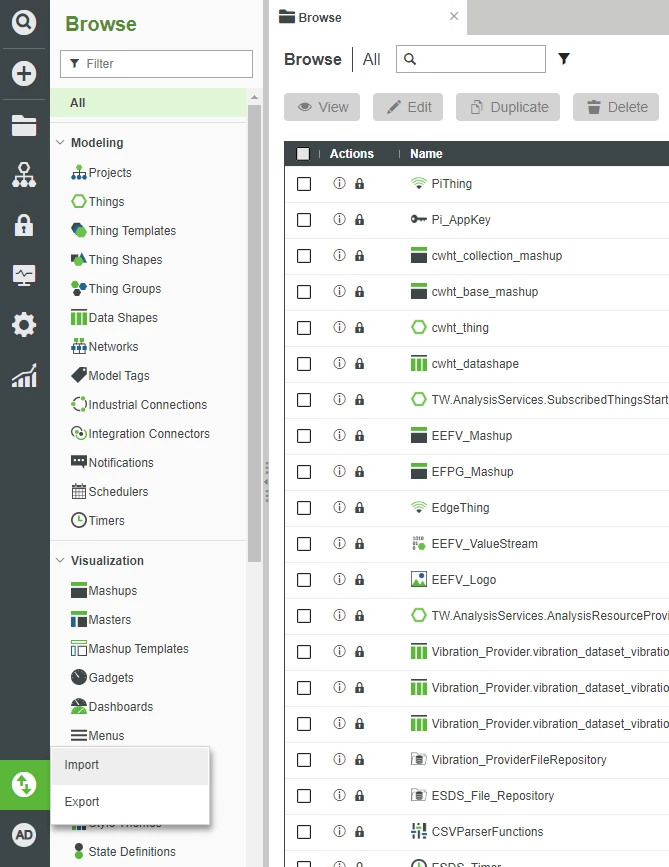Open Timers in the Modeling tree
669x867 pixels.
[x=98, y=520]
